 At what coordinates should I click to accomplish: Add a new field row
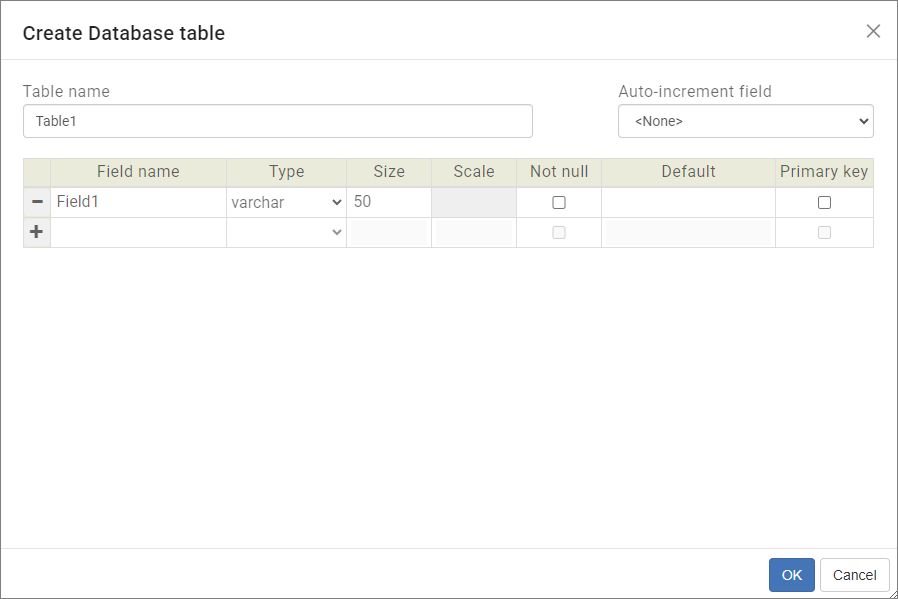tap(36, 232)
